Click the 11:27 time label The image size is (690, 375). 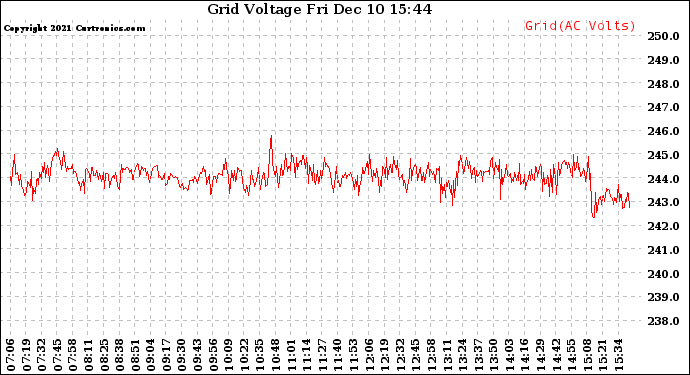click(x=323, y=355)
